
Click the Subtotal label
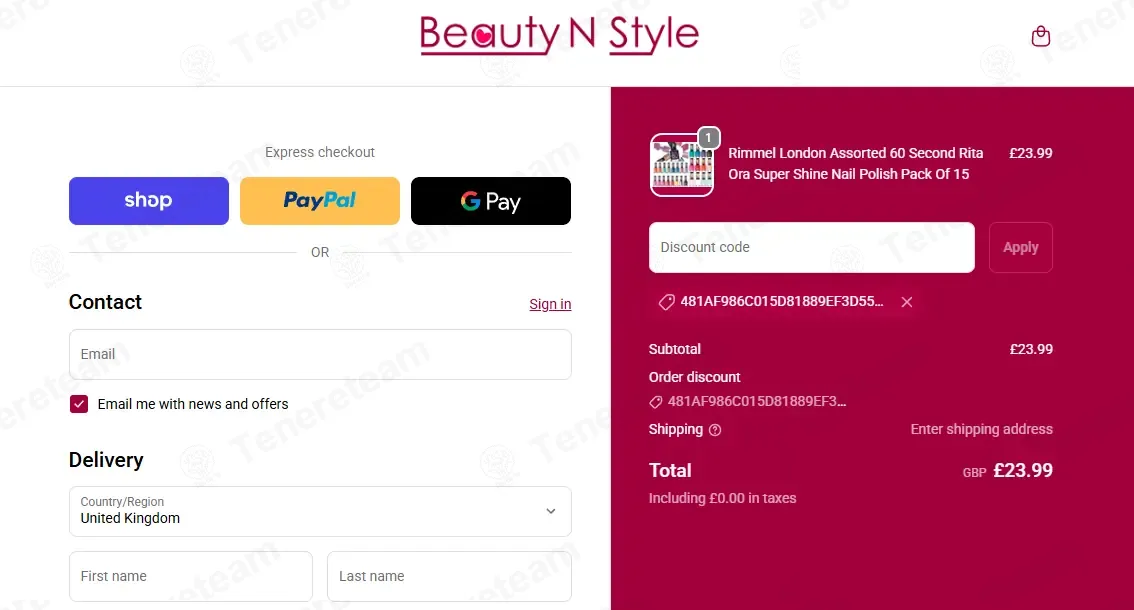tap(675, 349)
